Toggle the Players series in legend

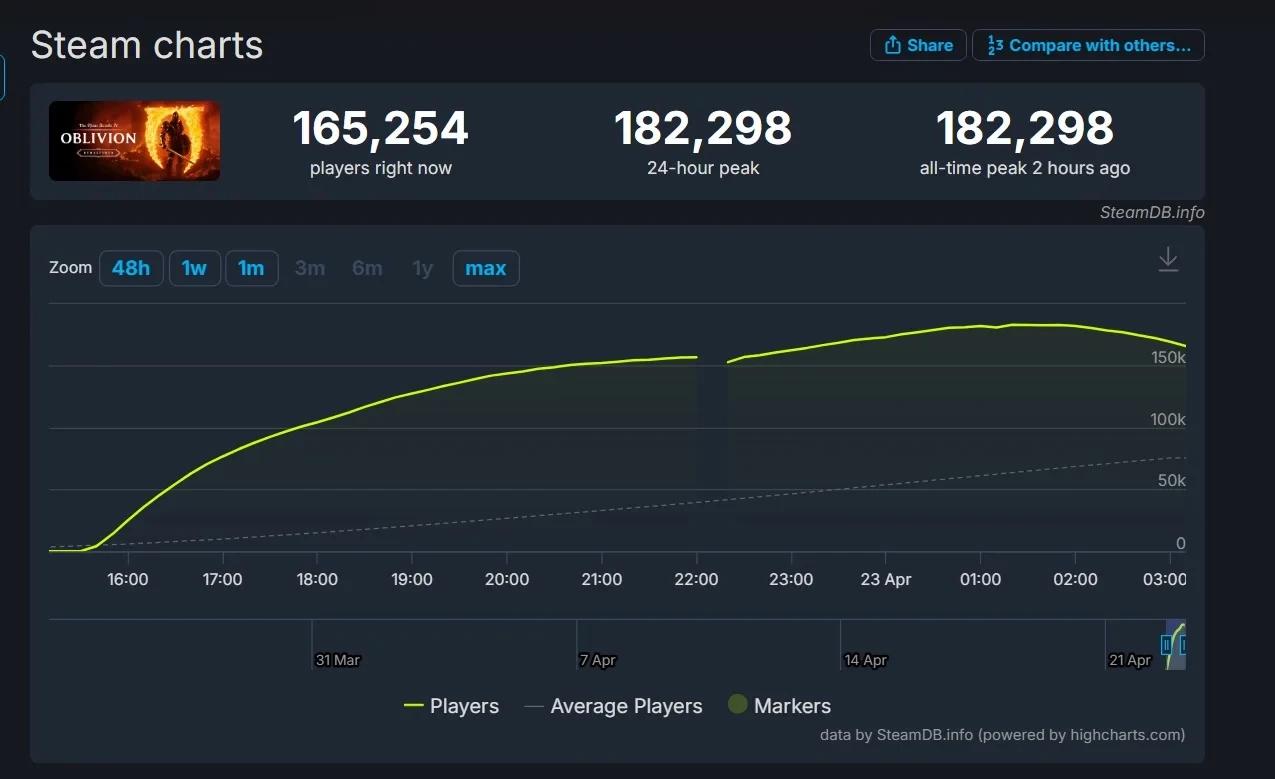coord(451,706)
